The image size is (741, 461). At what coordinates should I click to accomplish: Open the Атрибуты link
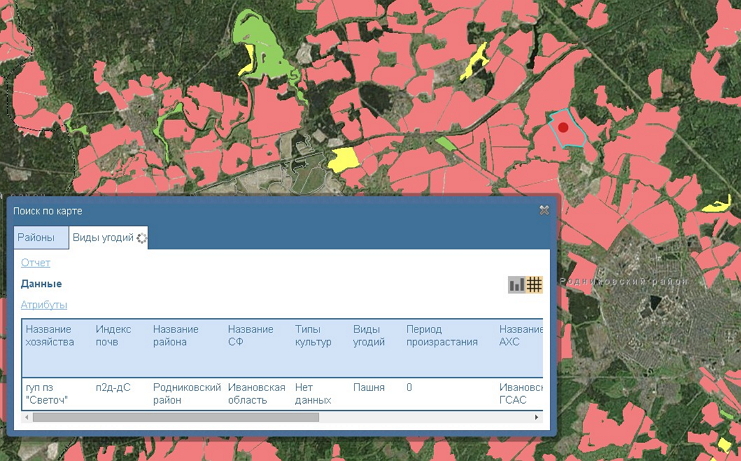point(44,305)
